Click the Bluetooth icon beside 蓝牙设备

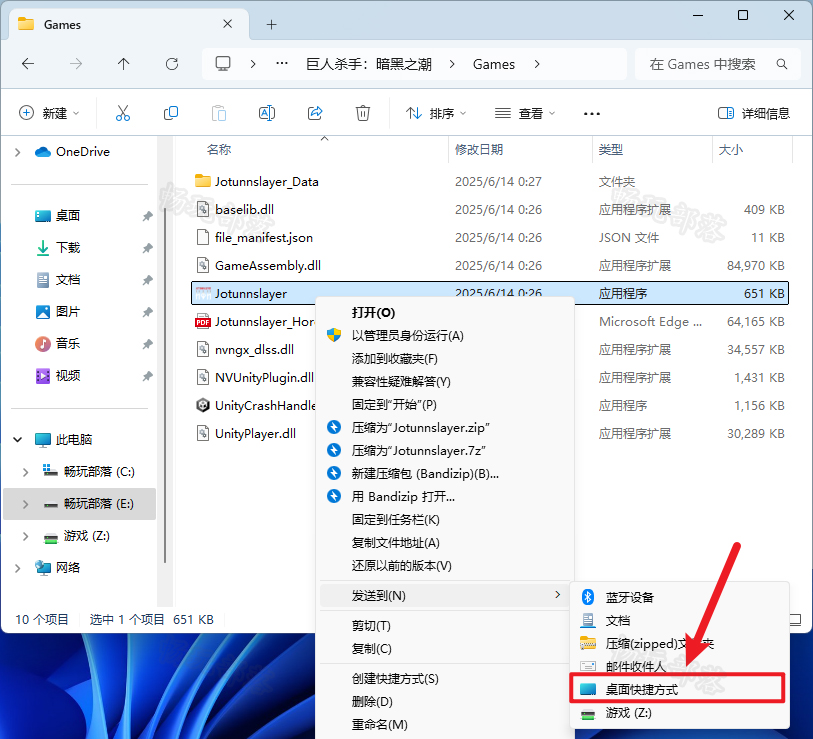coord(588,597)
